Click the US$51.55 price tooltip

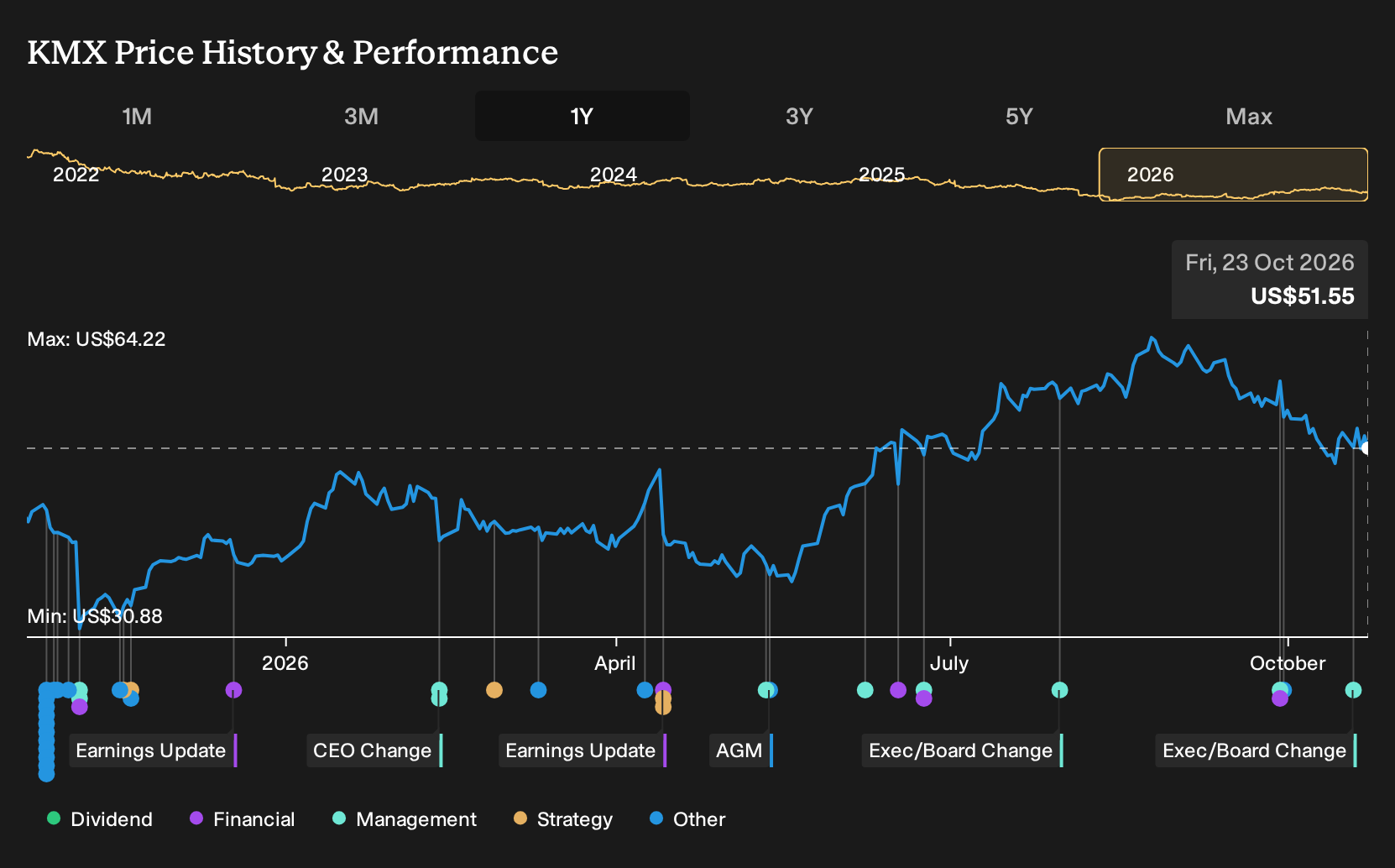tap(1270, 280)
